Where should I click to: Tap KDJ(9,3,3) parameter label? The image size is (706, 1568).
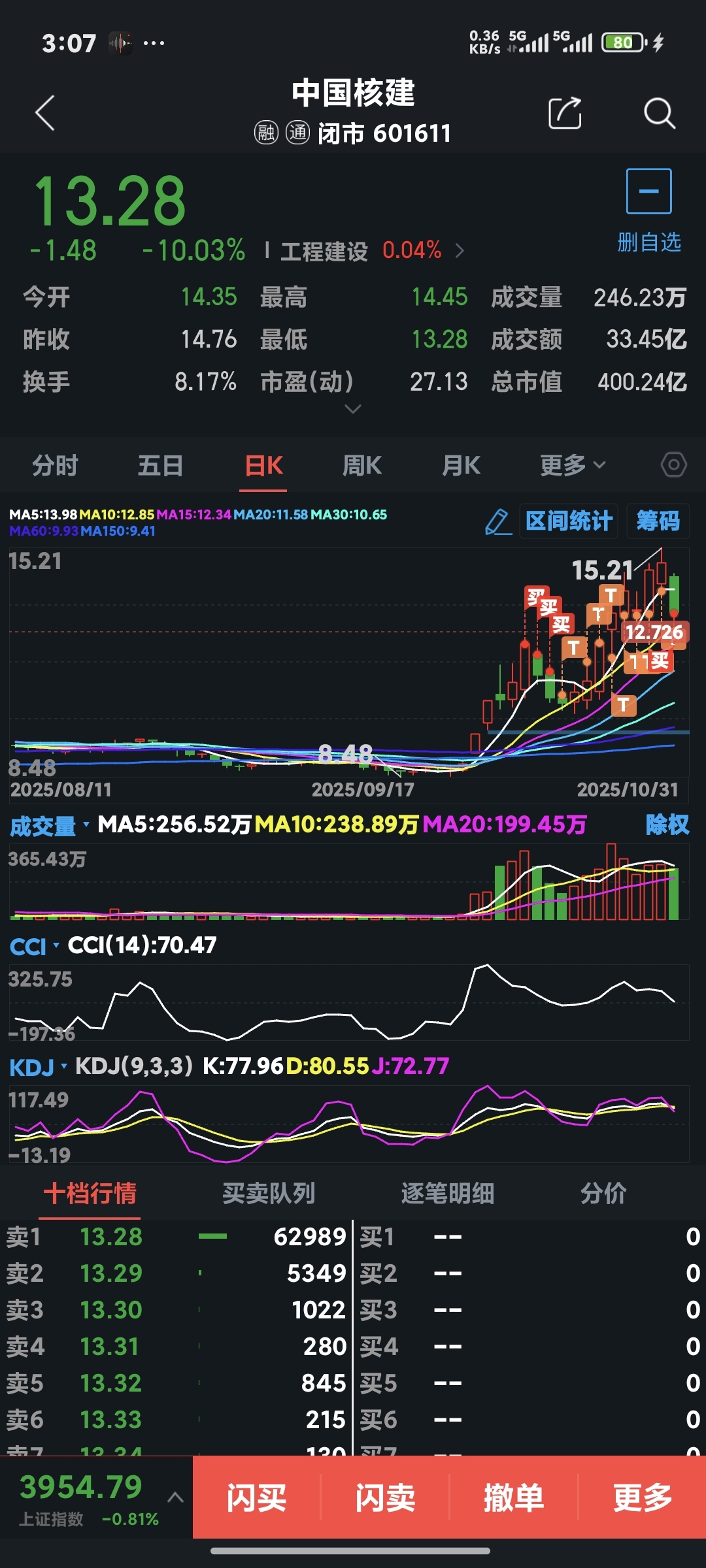pos(134,1066)
